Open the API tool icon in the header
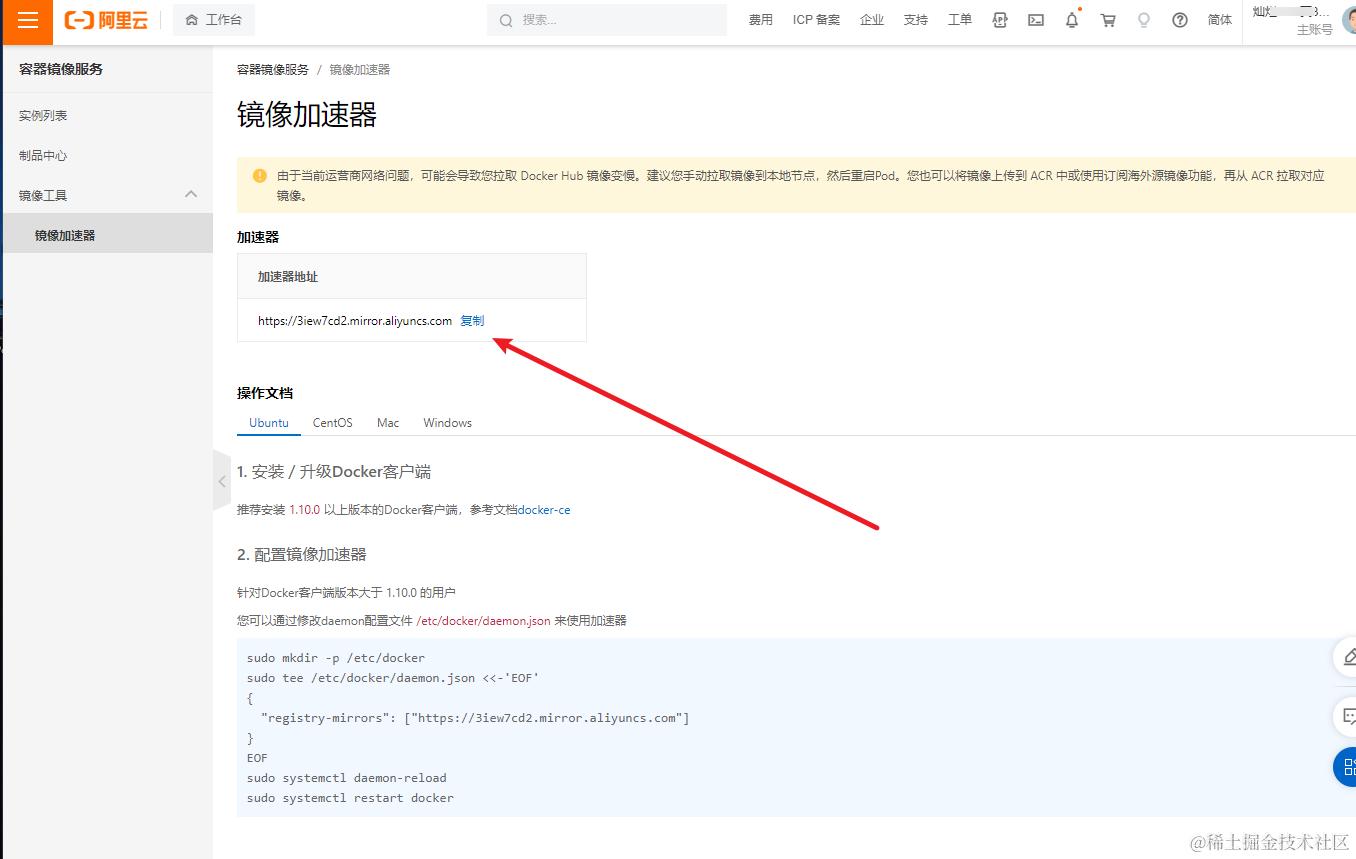1356x859 pixels. click(1000, 20)
